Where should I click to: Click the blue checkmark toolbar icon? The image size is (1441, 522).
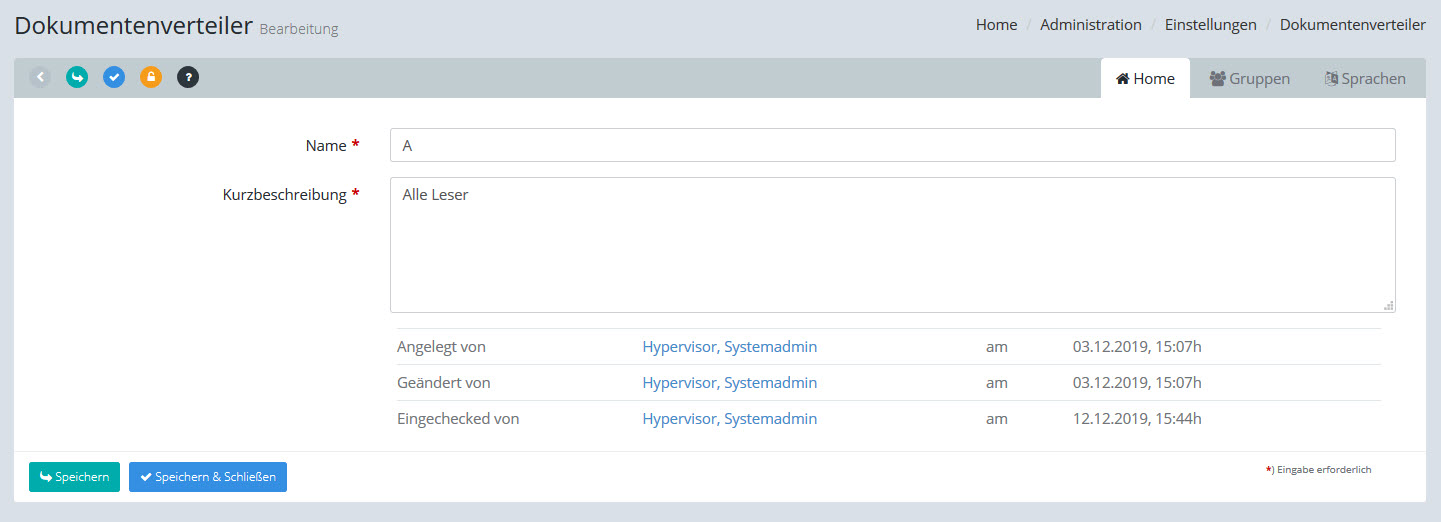click(x=114, y=77)
